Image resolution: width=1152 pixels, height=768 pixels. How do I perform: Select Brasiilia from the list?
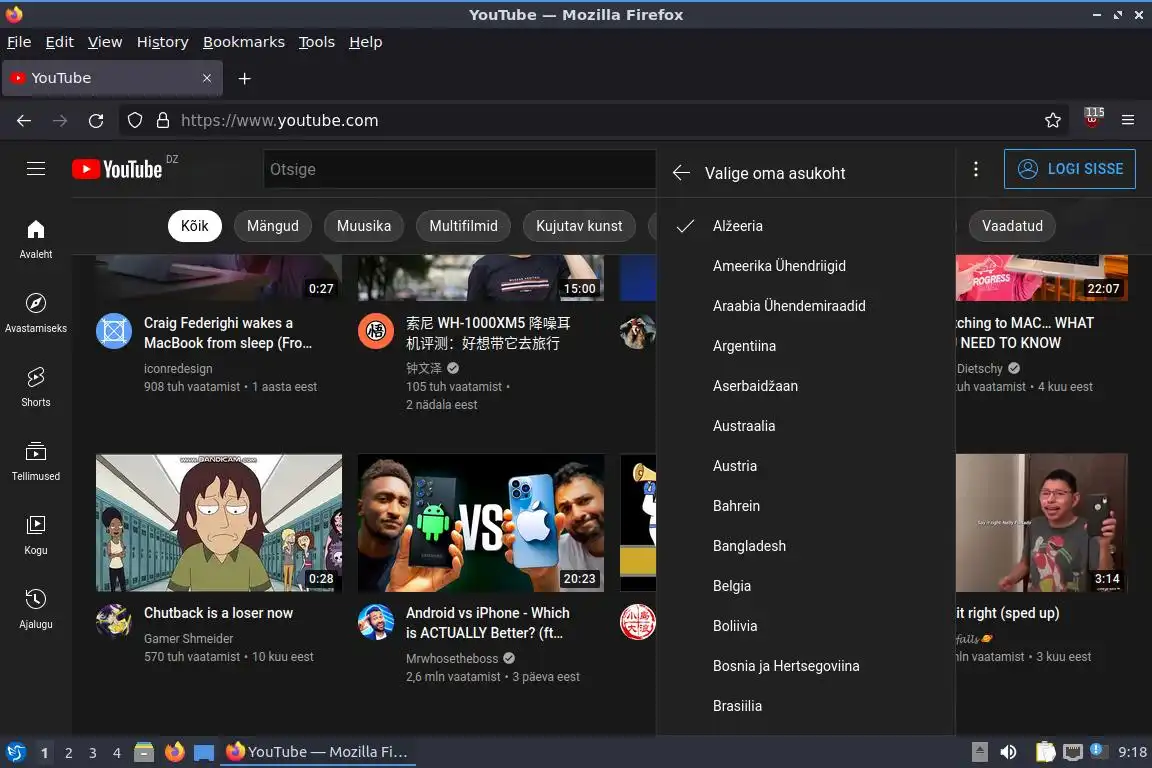[806, 706]
